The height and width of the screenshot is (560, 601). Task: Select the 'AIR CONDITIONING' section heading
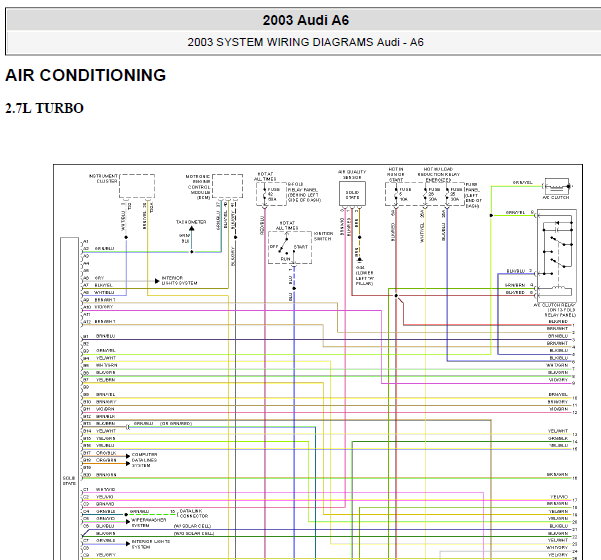point(85,75)
